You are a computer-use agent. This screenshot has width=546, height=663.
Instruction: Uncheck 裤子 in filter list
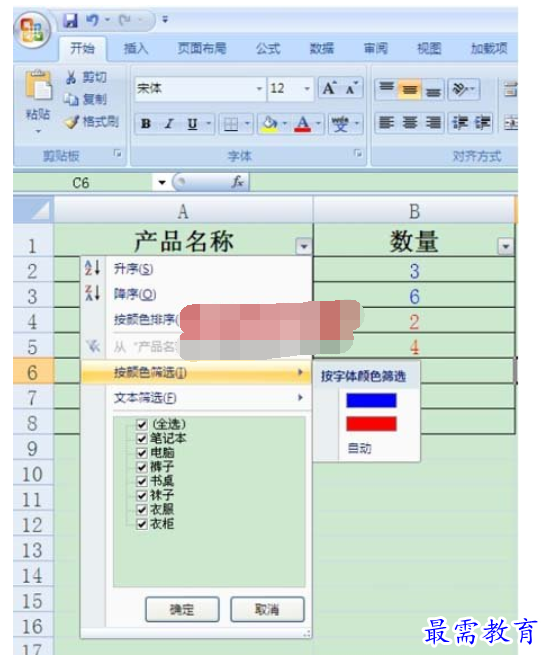tap(142, 467)
